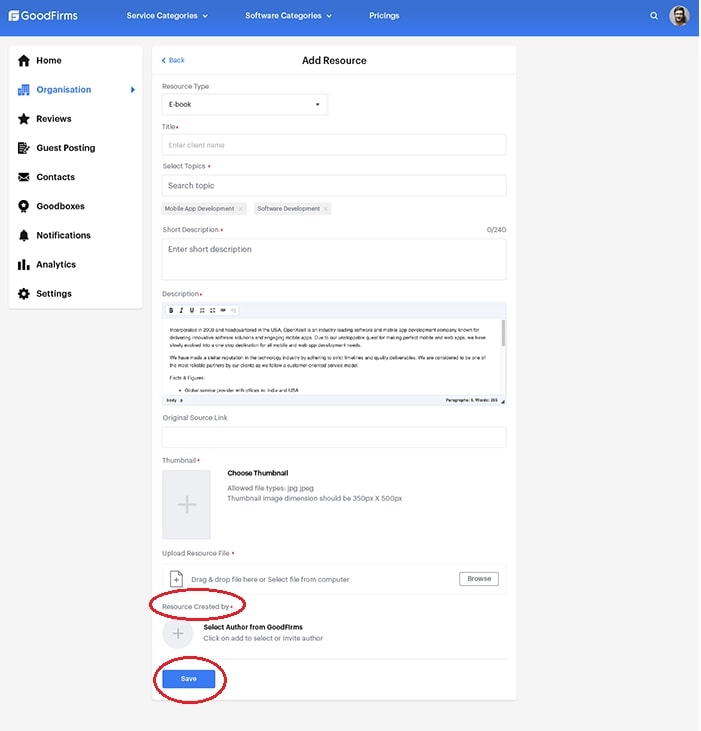Image resolution: width=701 pixels, height=731 pixels.
Task: Click the file-plus icon in upload area
Action: [x=176, y=579]
